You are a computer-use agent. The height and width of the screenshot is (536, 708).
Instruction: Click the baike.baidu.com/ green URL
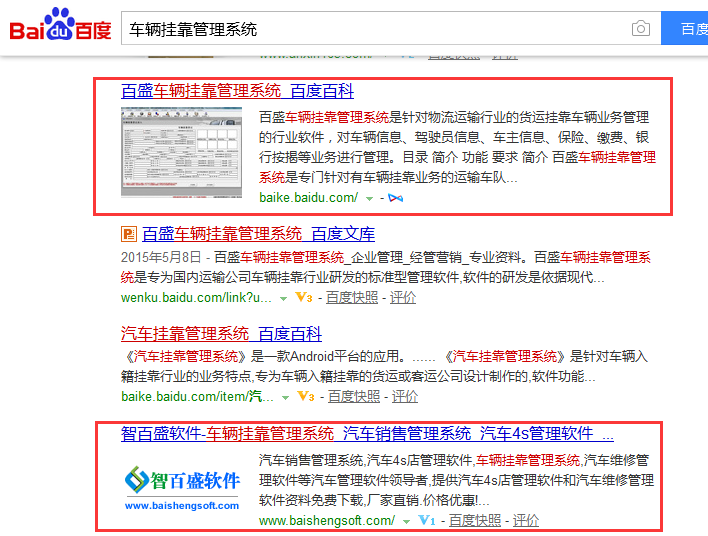pyautogui.click(x=308, y=198)
